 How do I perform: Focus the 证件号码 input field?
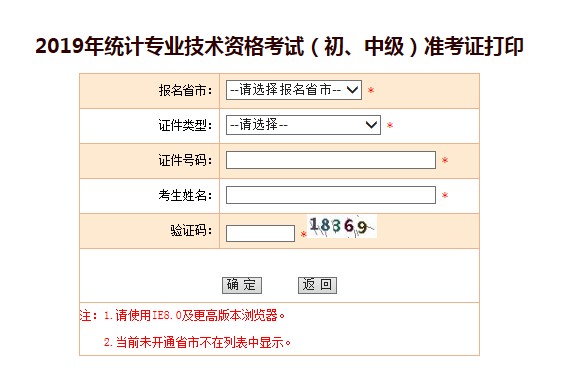point(331,160)
